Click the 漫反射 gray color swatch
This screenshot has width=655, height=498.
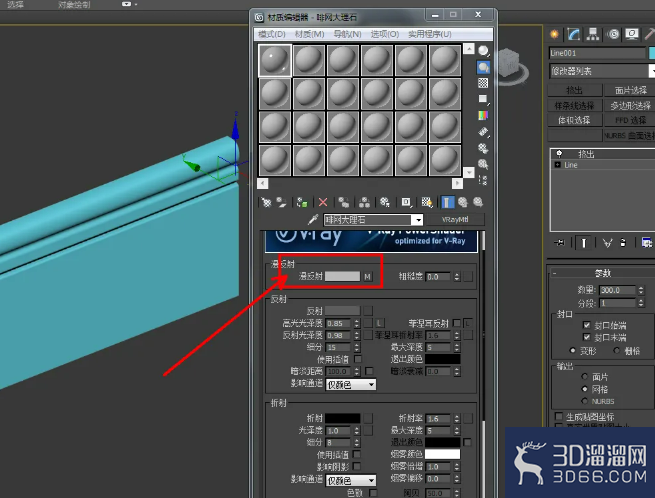[x=342, y=276]
